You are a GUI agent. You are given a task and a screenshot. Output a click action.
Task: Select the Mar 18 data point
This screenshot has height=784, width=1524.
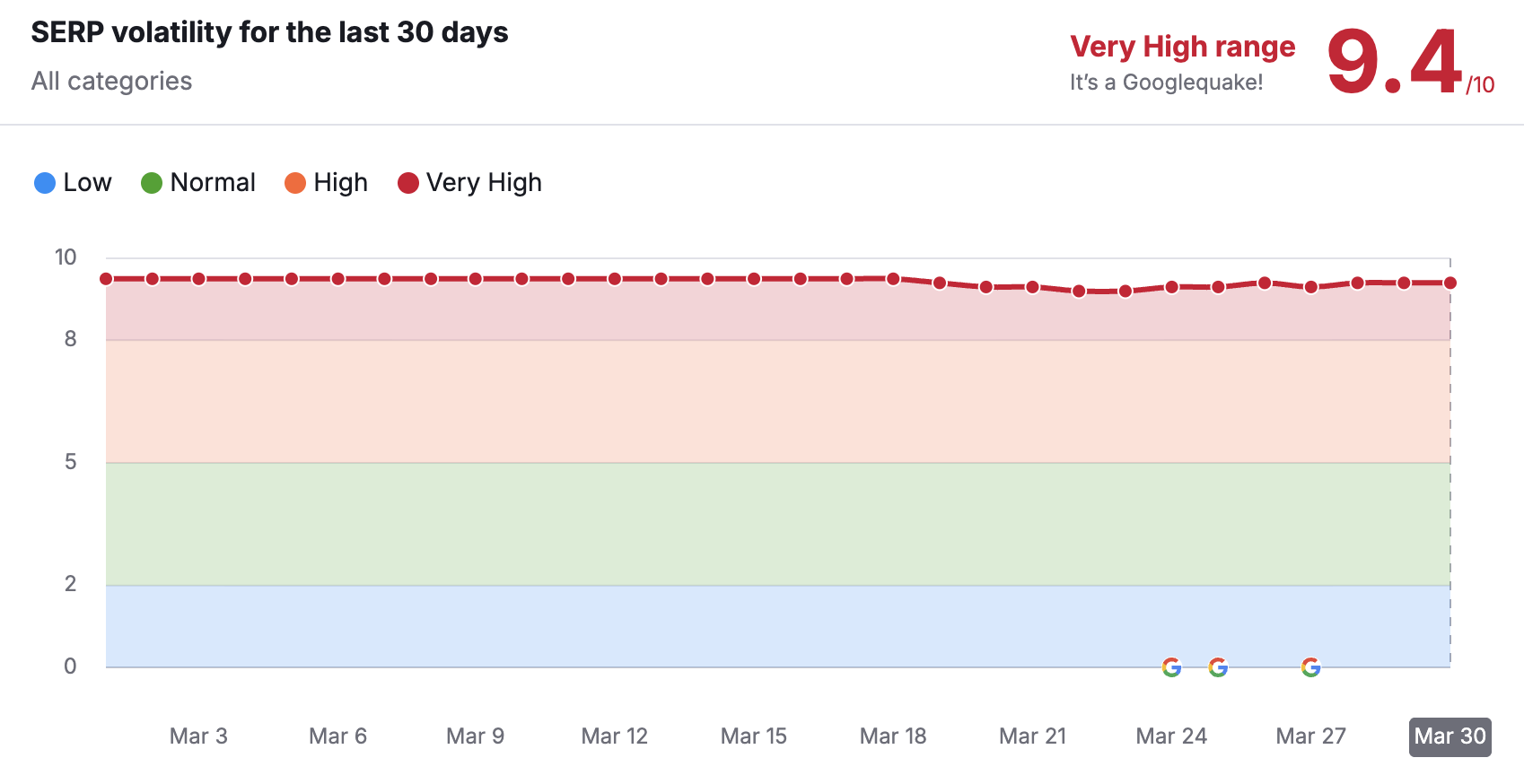pyautogui.click(x=893, y=279)
